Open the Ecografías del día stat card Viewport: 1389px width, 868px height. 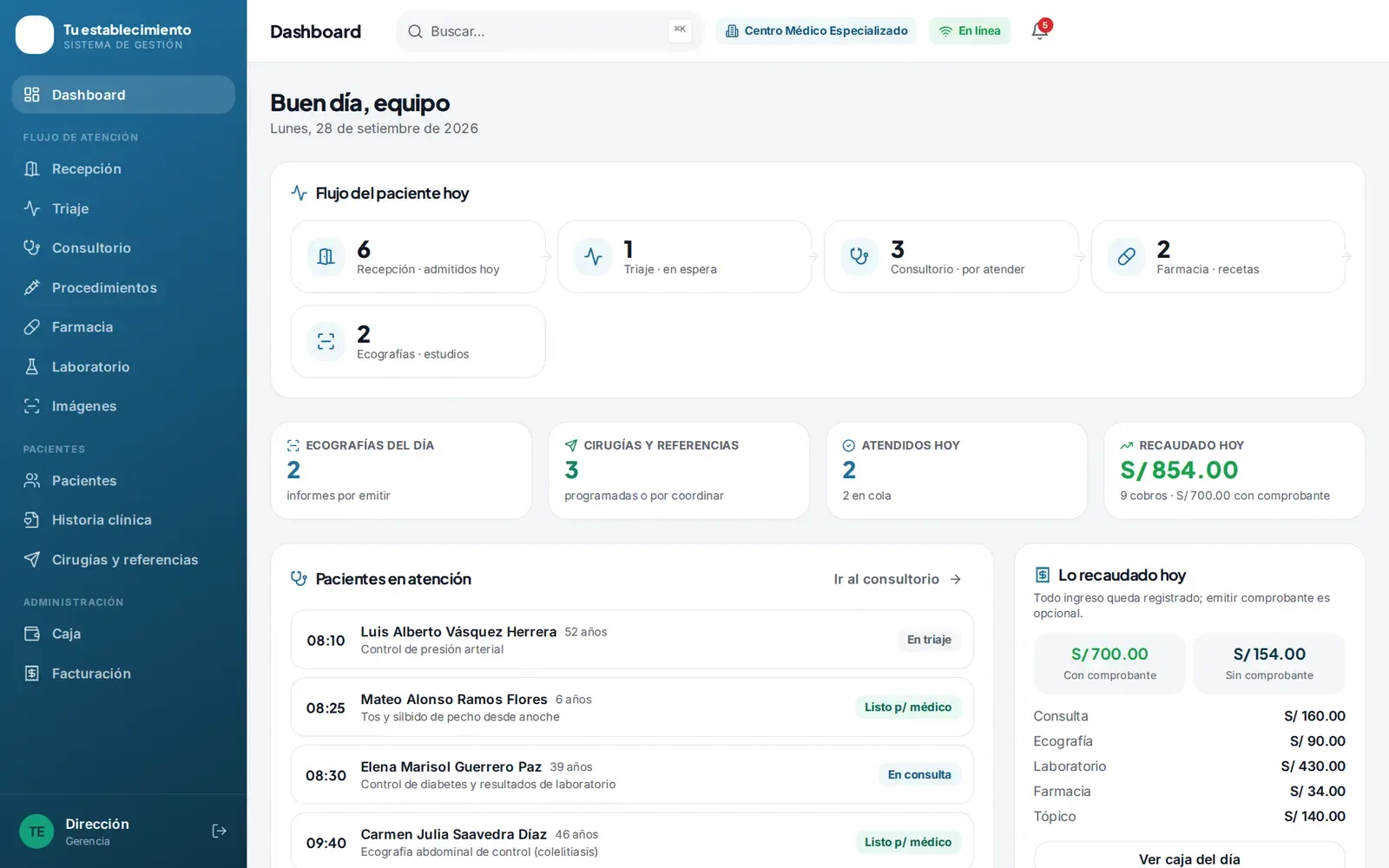[401, 470]
